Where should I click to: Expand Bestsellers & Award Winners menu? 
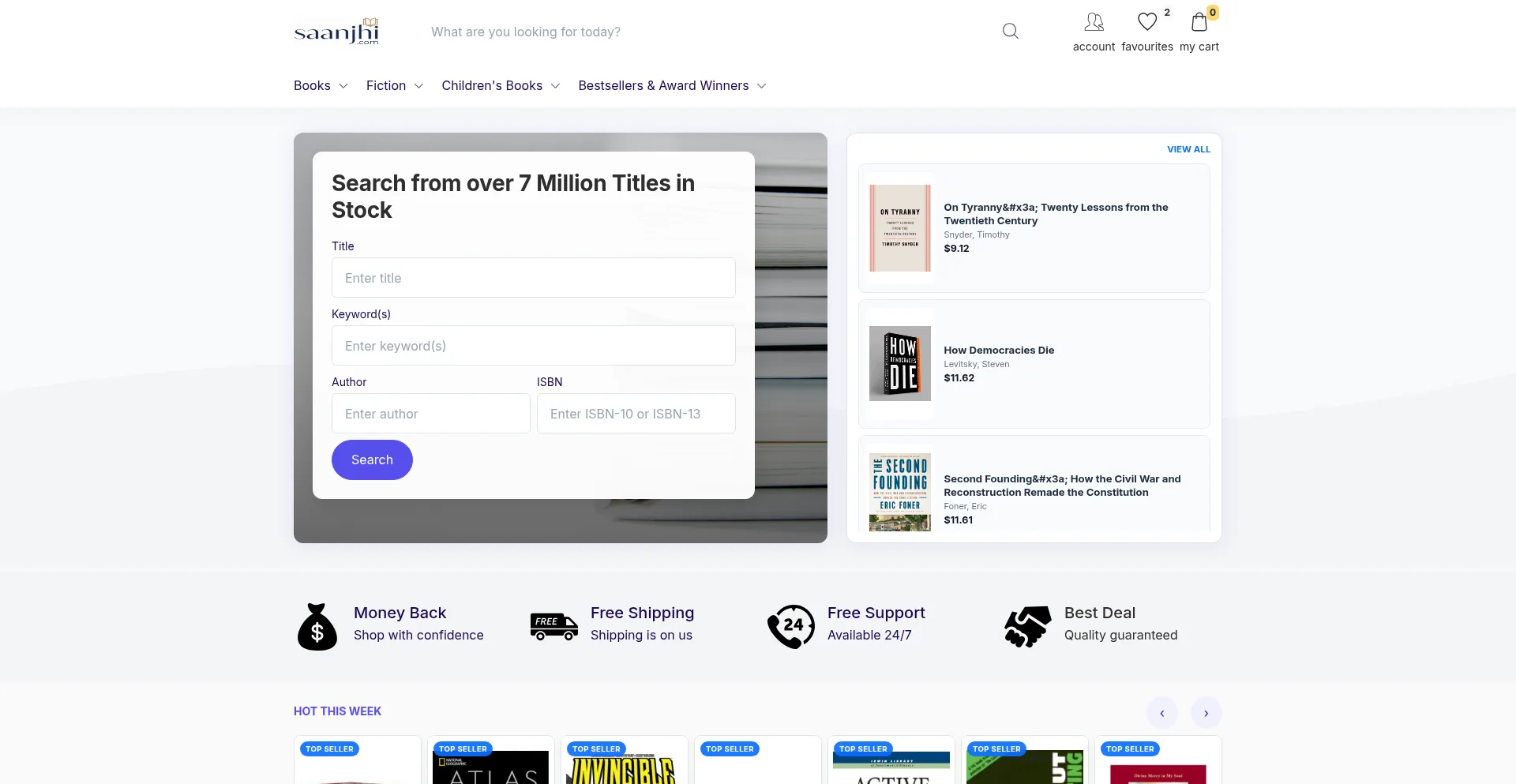(x=672, y=85)
